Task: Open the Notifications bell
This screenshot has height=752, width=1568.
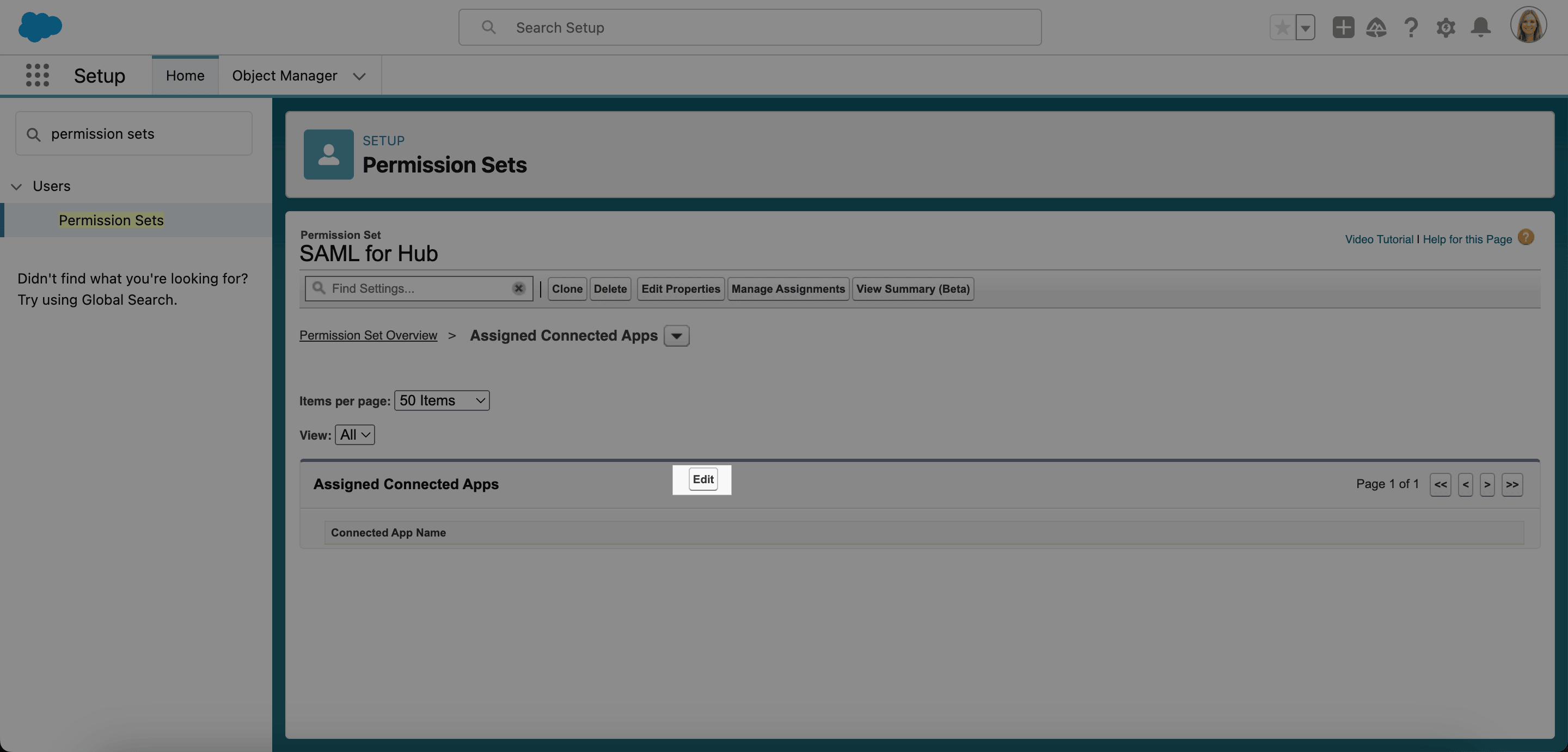Action: click(1480, 27)
